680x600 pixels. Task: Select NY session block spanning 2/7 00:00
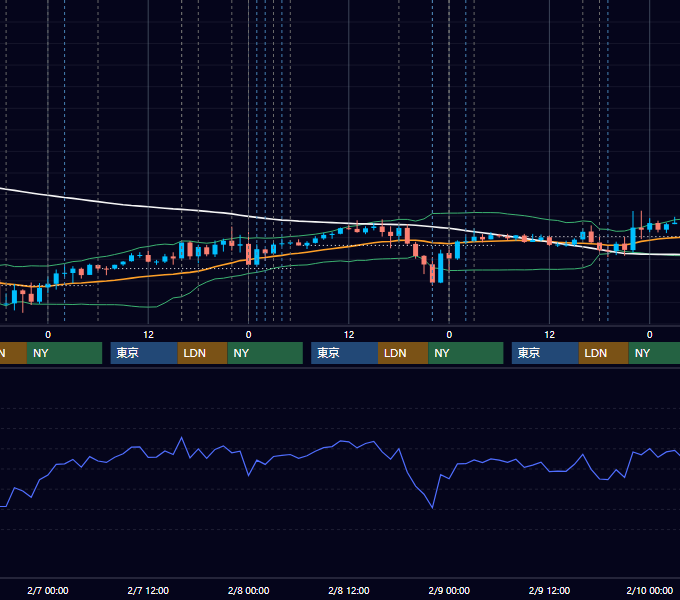64,353
